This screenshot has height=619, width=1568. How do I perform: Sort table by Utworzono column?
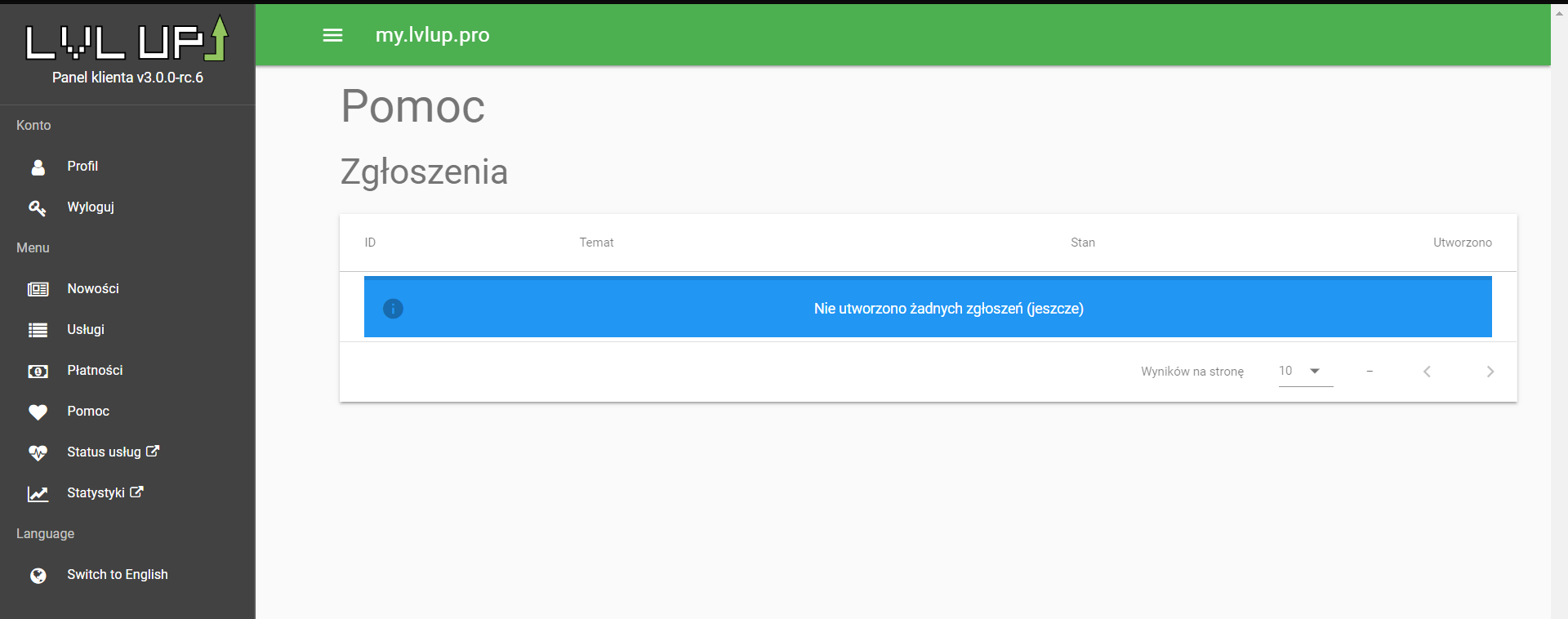(x=1462, y=243)
